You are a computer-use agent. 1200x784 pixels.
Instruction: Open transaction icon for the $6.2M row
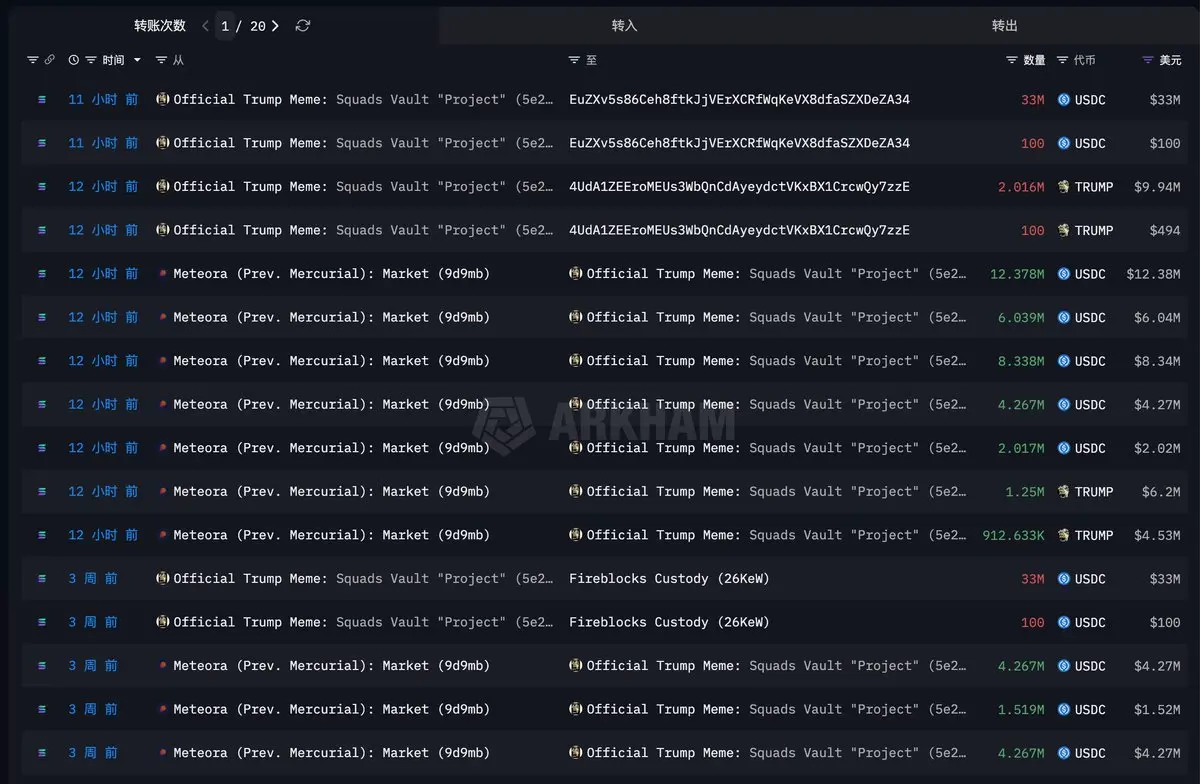42,491
